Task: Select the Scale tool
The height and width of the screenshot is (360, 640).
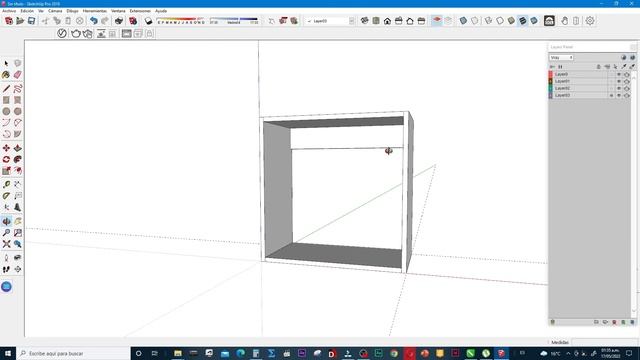Action: click(x=6, y=171)
